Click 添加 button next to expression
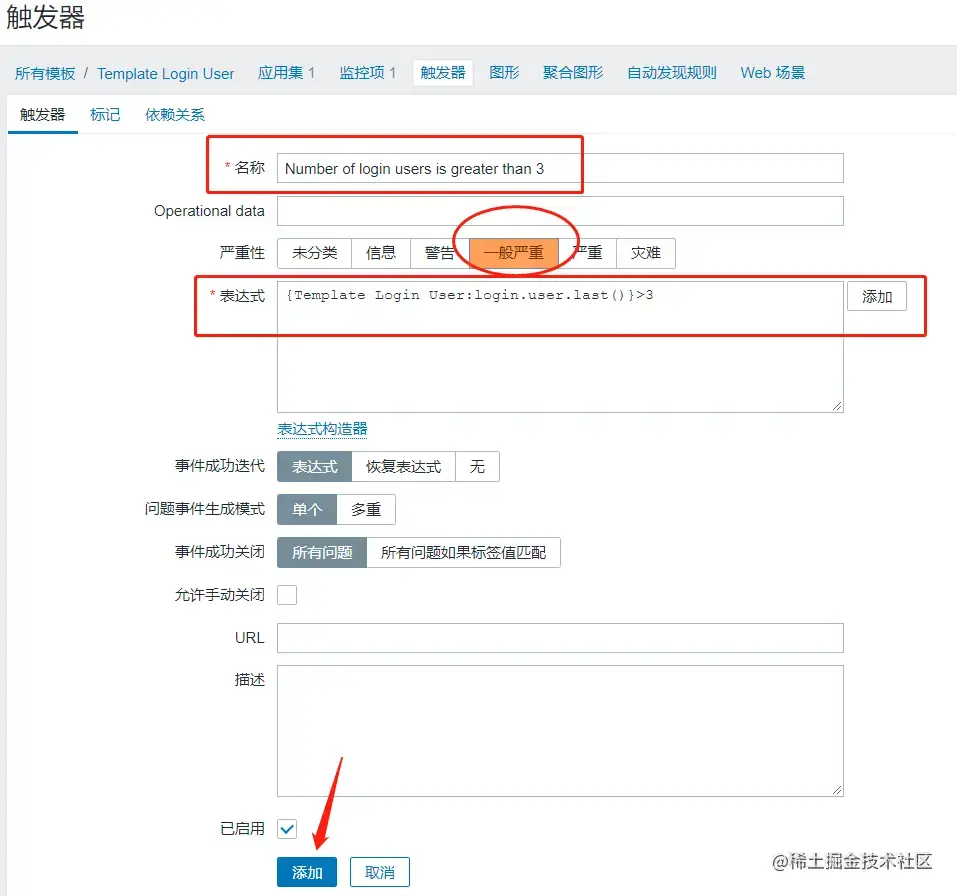 tap(876, 297)
